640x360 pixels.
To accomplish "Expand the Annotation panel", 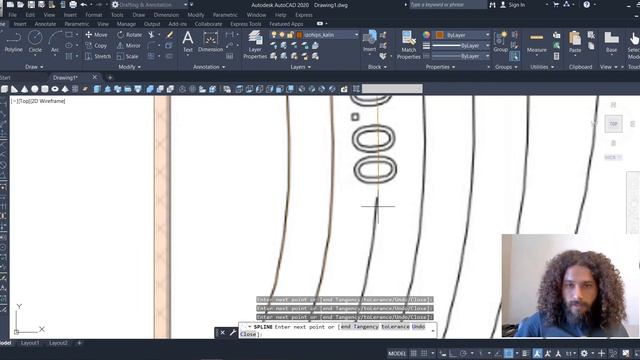I will point(210,67).
